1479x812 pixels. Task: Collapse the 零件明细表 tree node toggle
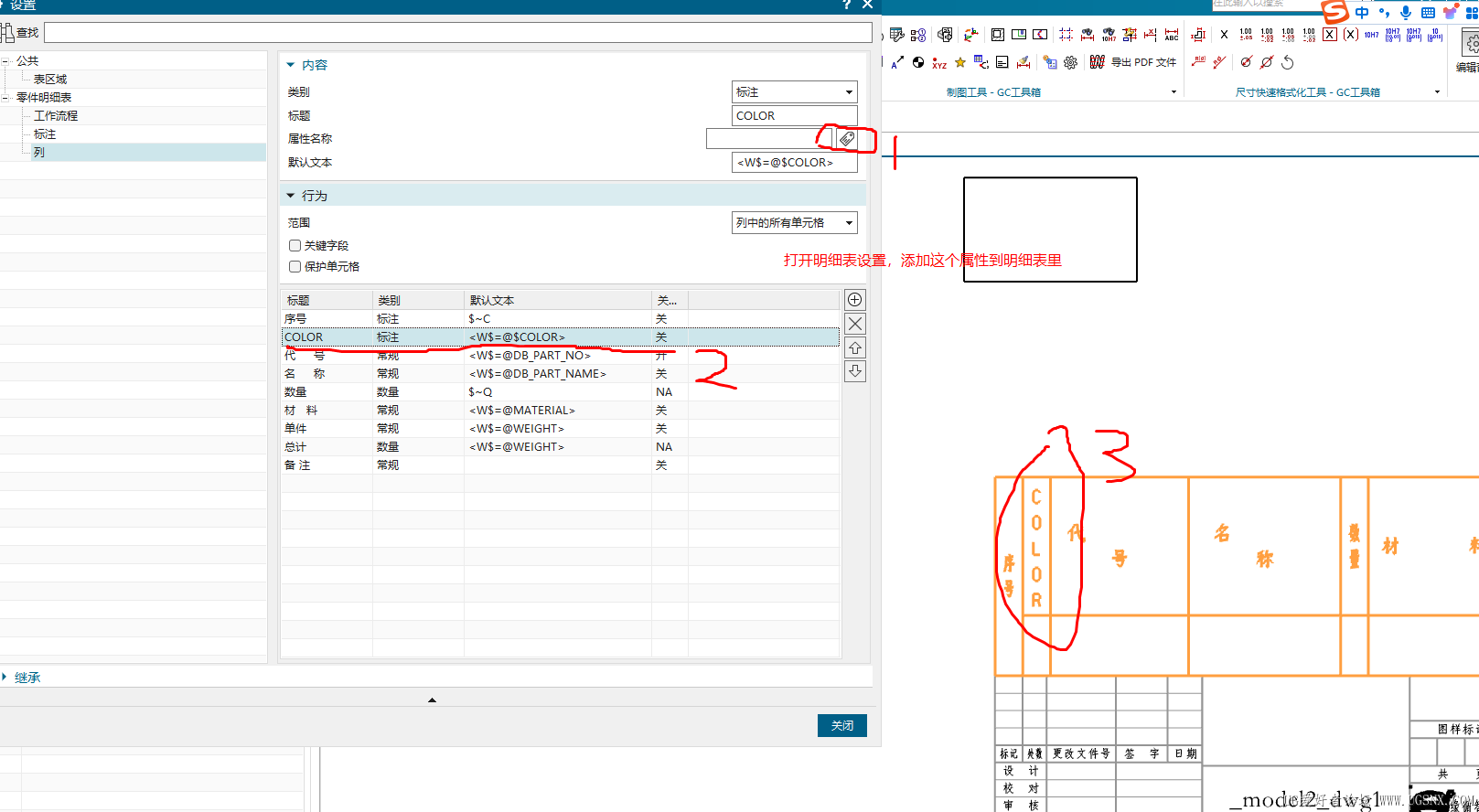5,98
